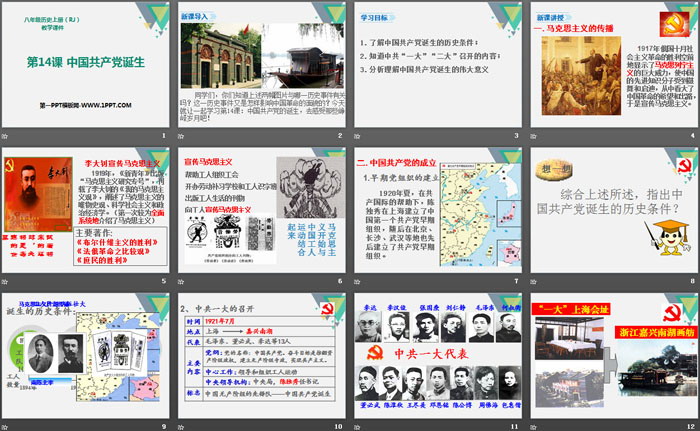Click slide number 4 label
700x431 pixels.
pyautogui.click(x=693, y=135)
